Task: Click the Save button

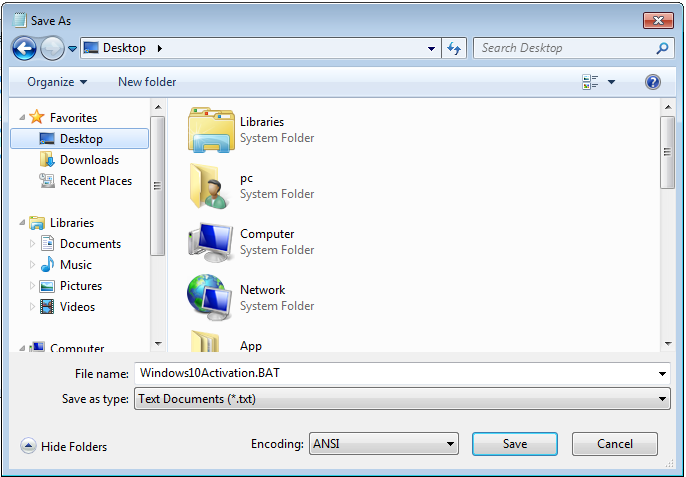Action: click(x=514, y=444)
